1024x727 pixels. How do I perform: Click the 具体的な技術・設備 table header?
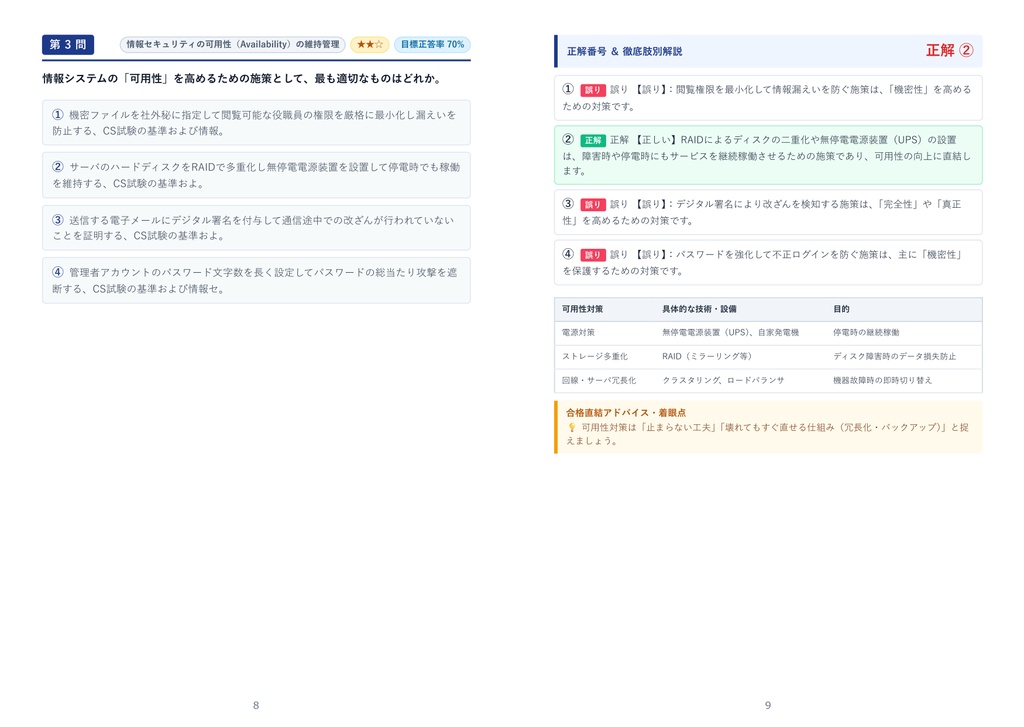click(699, 309)
